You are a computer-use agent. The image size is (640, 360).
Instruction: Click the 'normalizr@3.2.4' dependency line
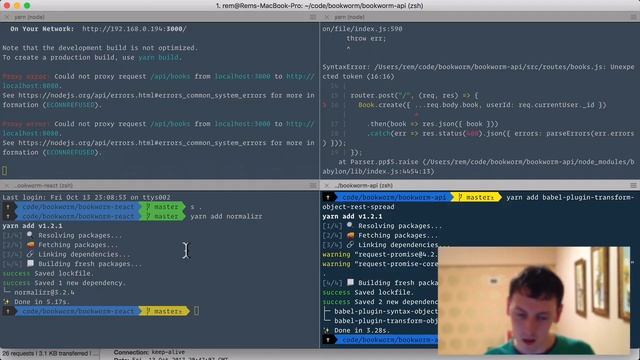click(x=44, y=292)
